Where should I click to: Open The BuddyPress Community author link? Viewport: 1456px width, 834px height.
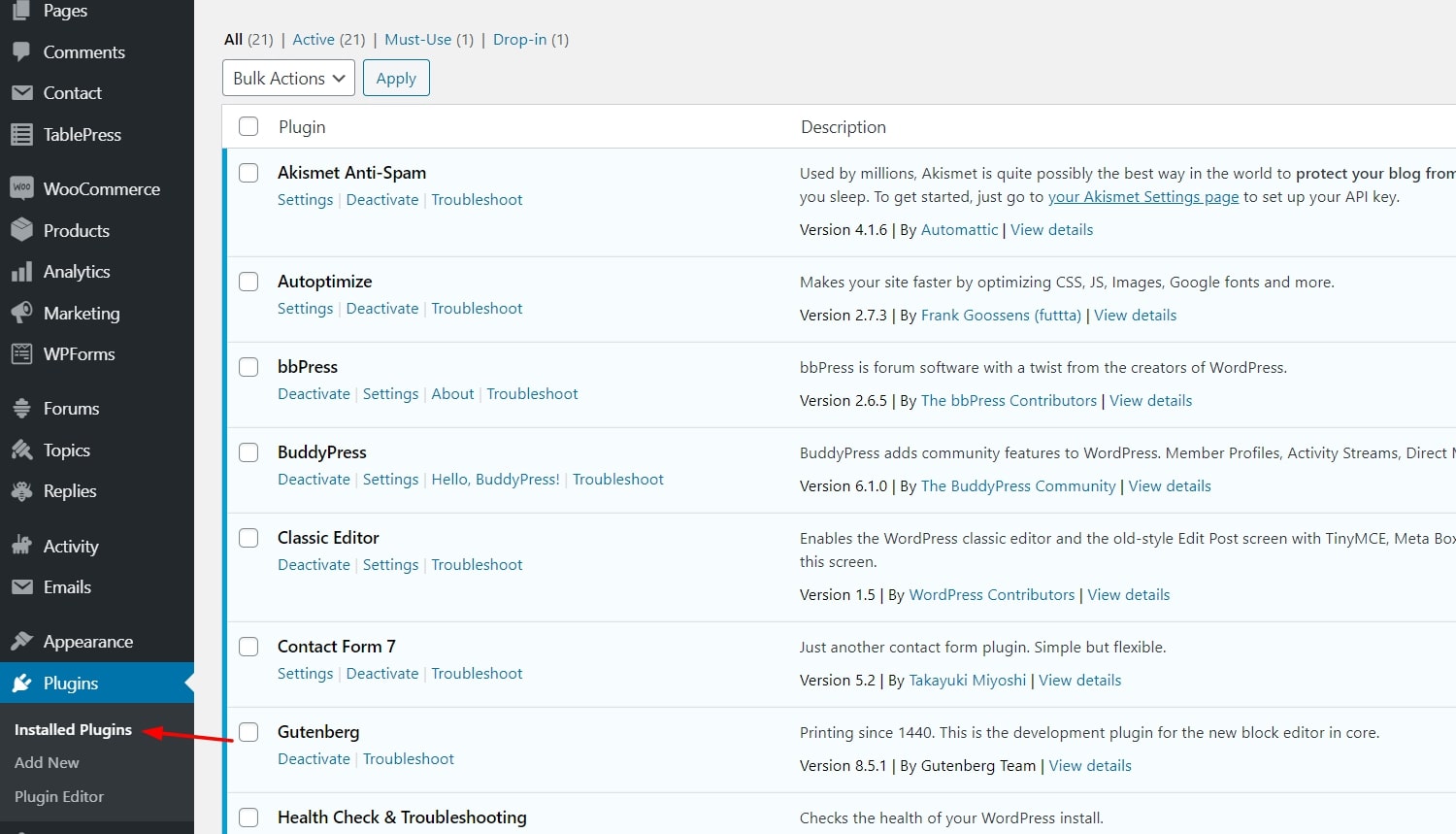coord(1018,486)
